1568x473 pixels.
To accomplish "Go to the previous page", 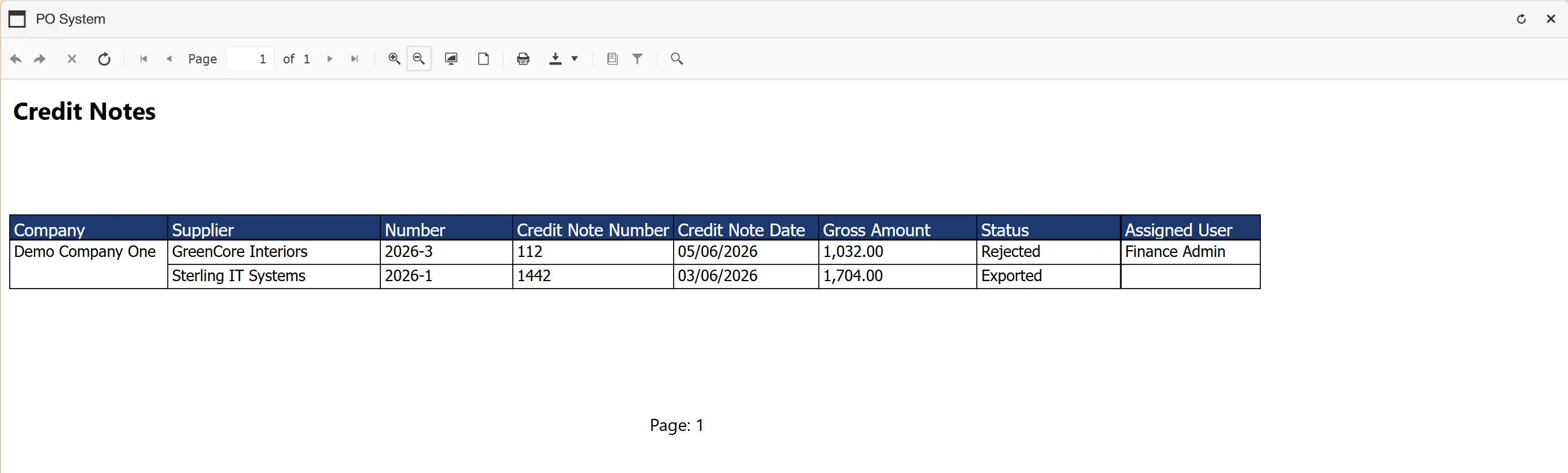I will point(169,59).
